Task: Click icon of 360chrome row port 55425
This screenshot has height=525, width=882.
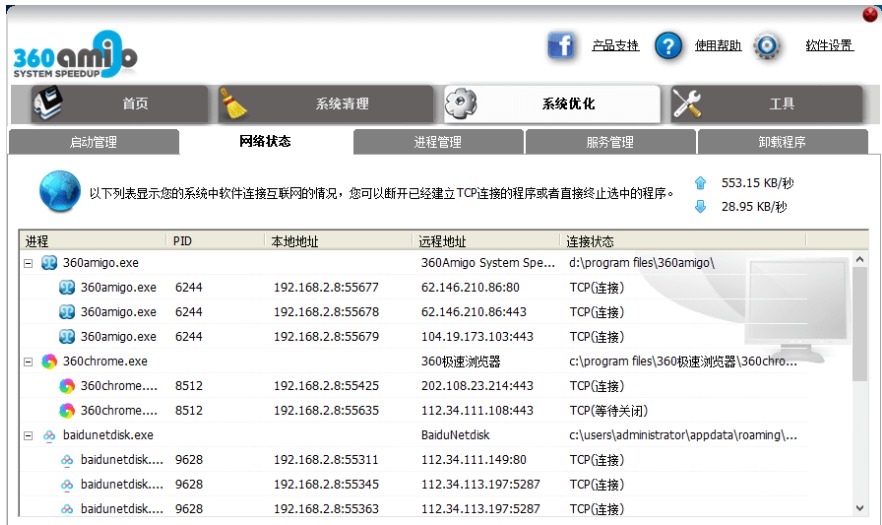Action: click(67, 385)
